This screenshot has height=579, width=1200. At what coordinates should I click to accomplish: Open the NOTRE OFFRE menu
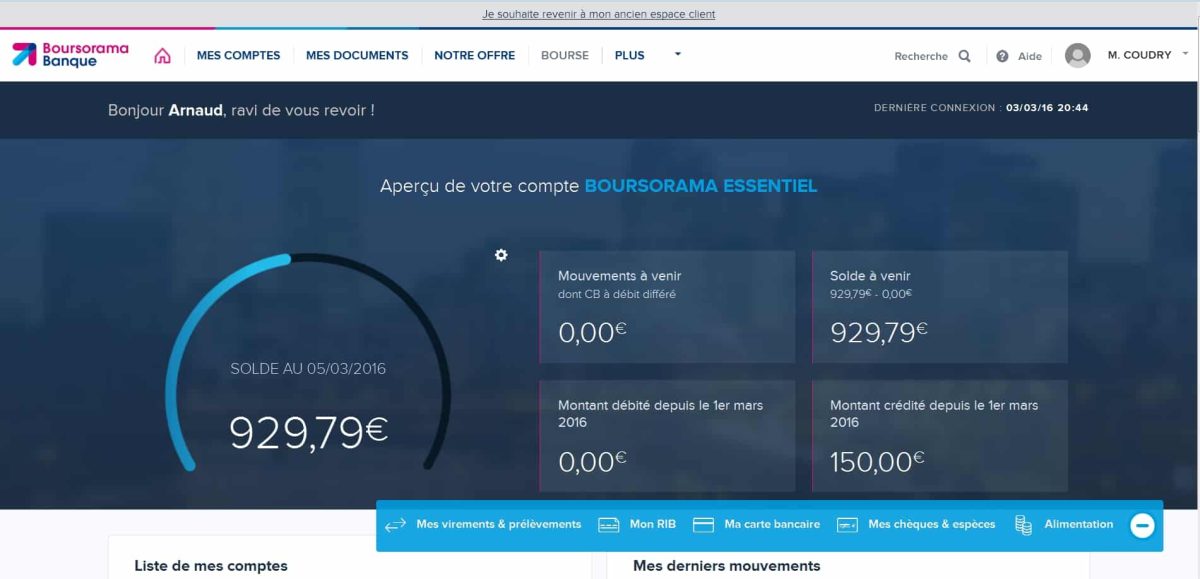(x=475, y=56)
